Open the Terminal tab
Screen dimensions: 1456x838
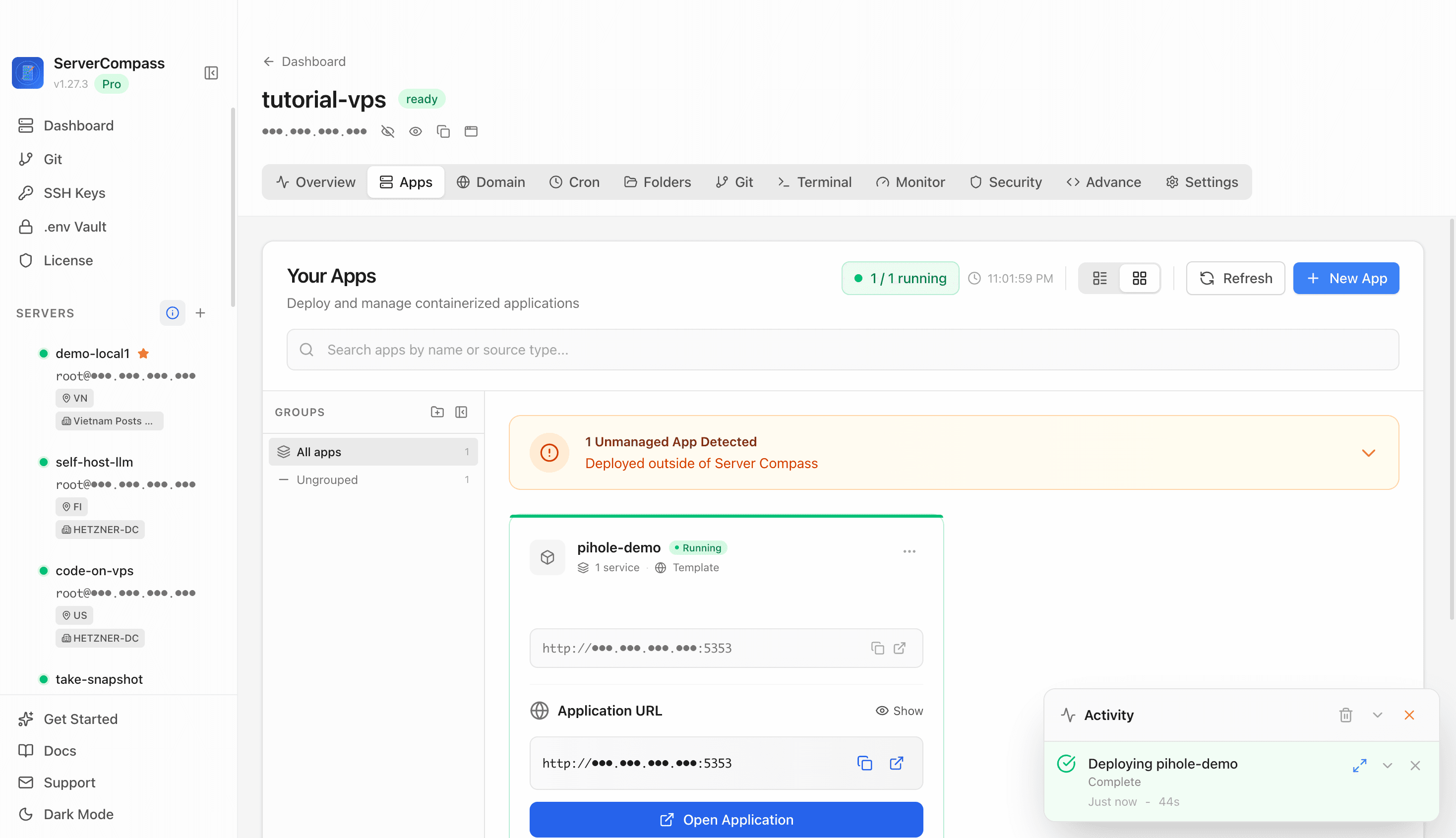point(814,182)
